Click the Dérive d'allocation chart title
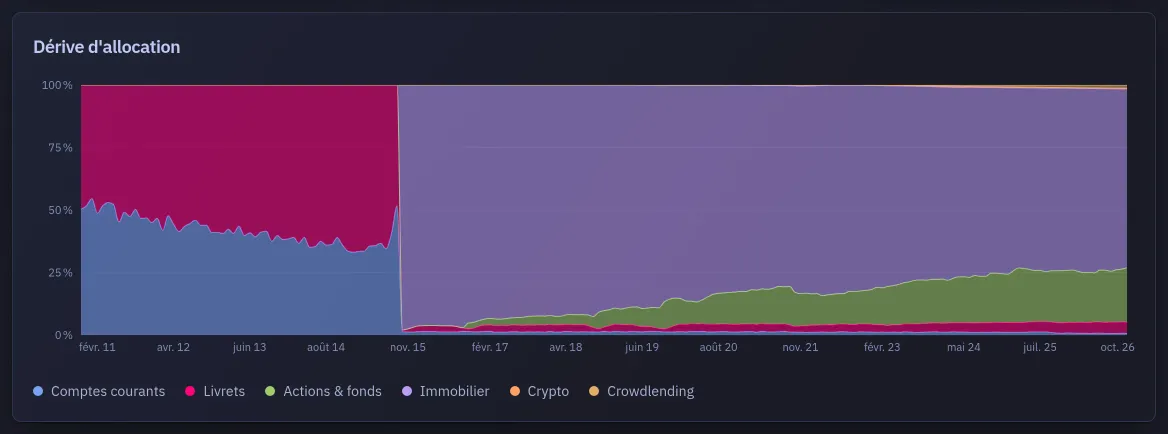Viewport: 1168px width, 434px height. tap(107, 47)
